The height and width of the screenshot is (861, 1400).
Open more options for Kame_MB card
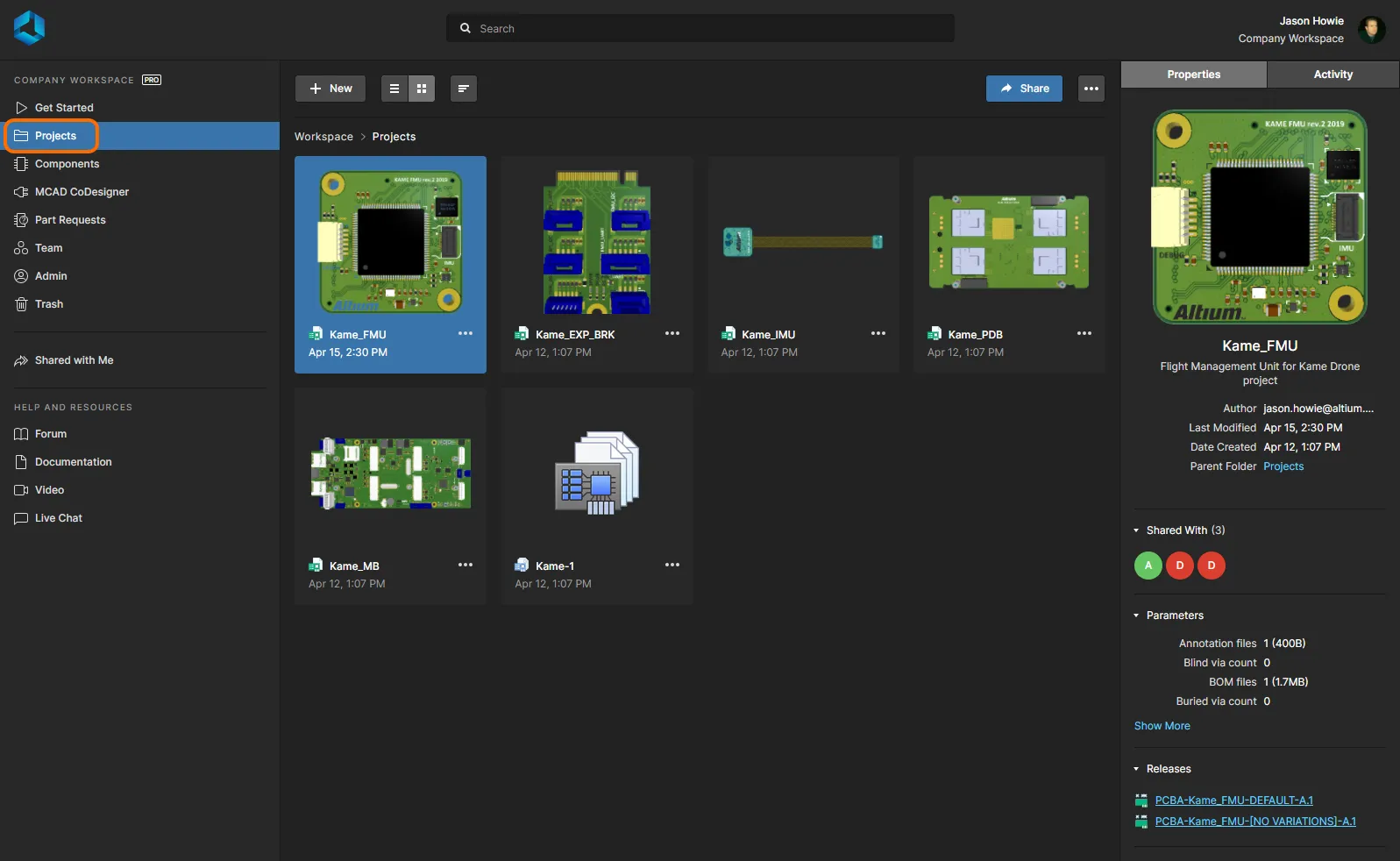click(x=465, y=565)
